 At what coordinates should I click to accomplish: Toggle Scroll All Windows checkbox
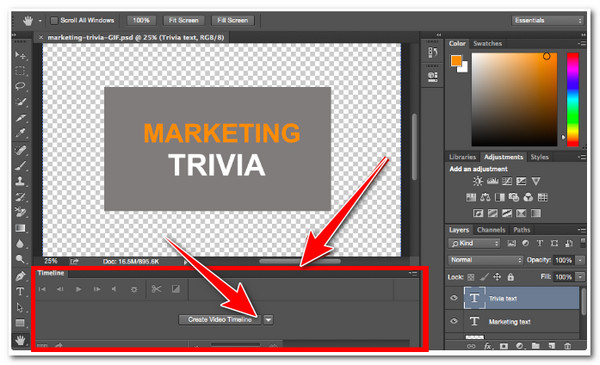54,20
